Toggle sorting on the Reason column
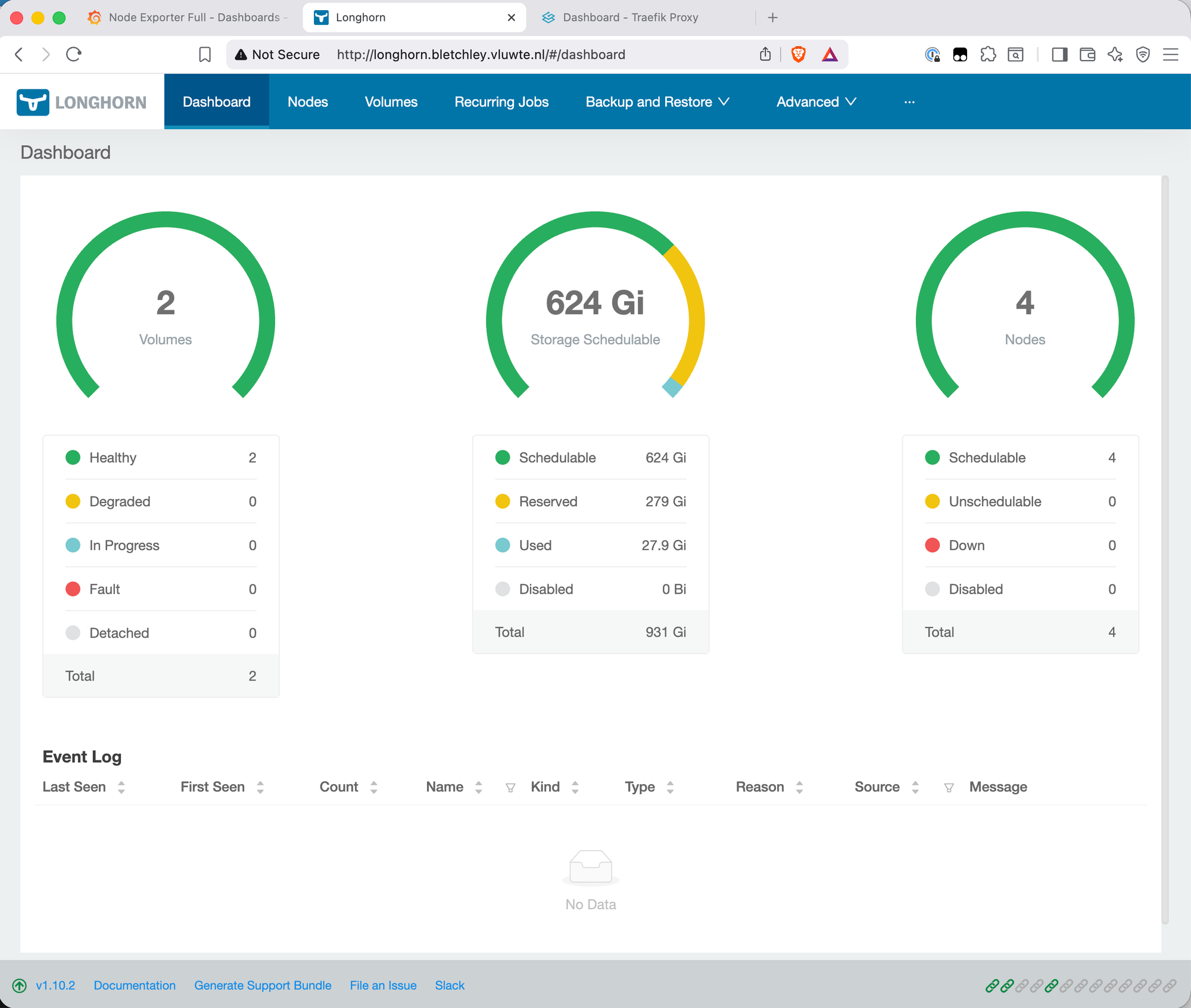The image size is (1191, 1008). (800, 787)
